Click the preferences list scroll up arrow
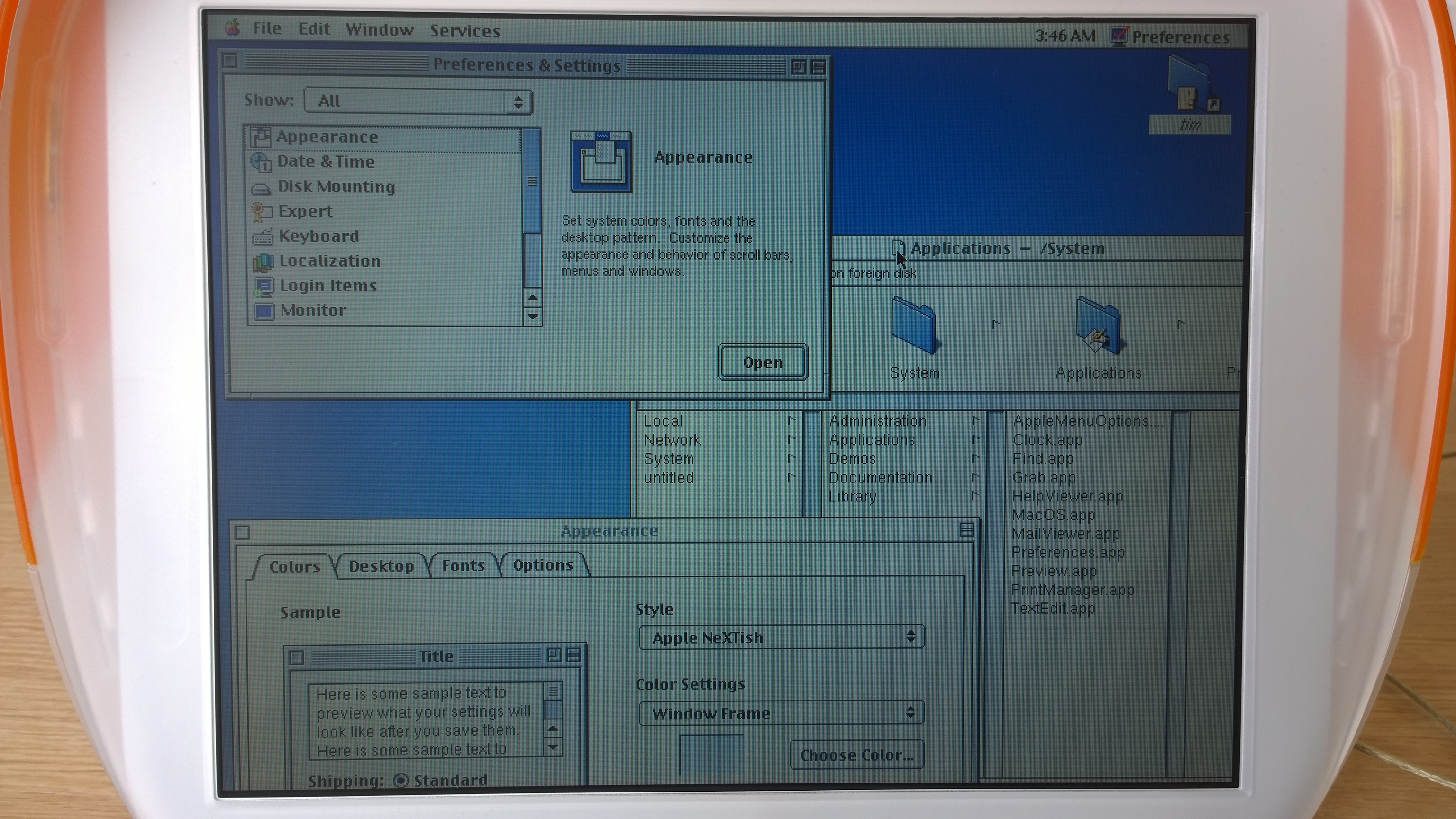The width and height of the screenshot is (1456, 819). point(532,297)
